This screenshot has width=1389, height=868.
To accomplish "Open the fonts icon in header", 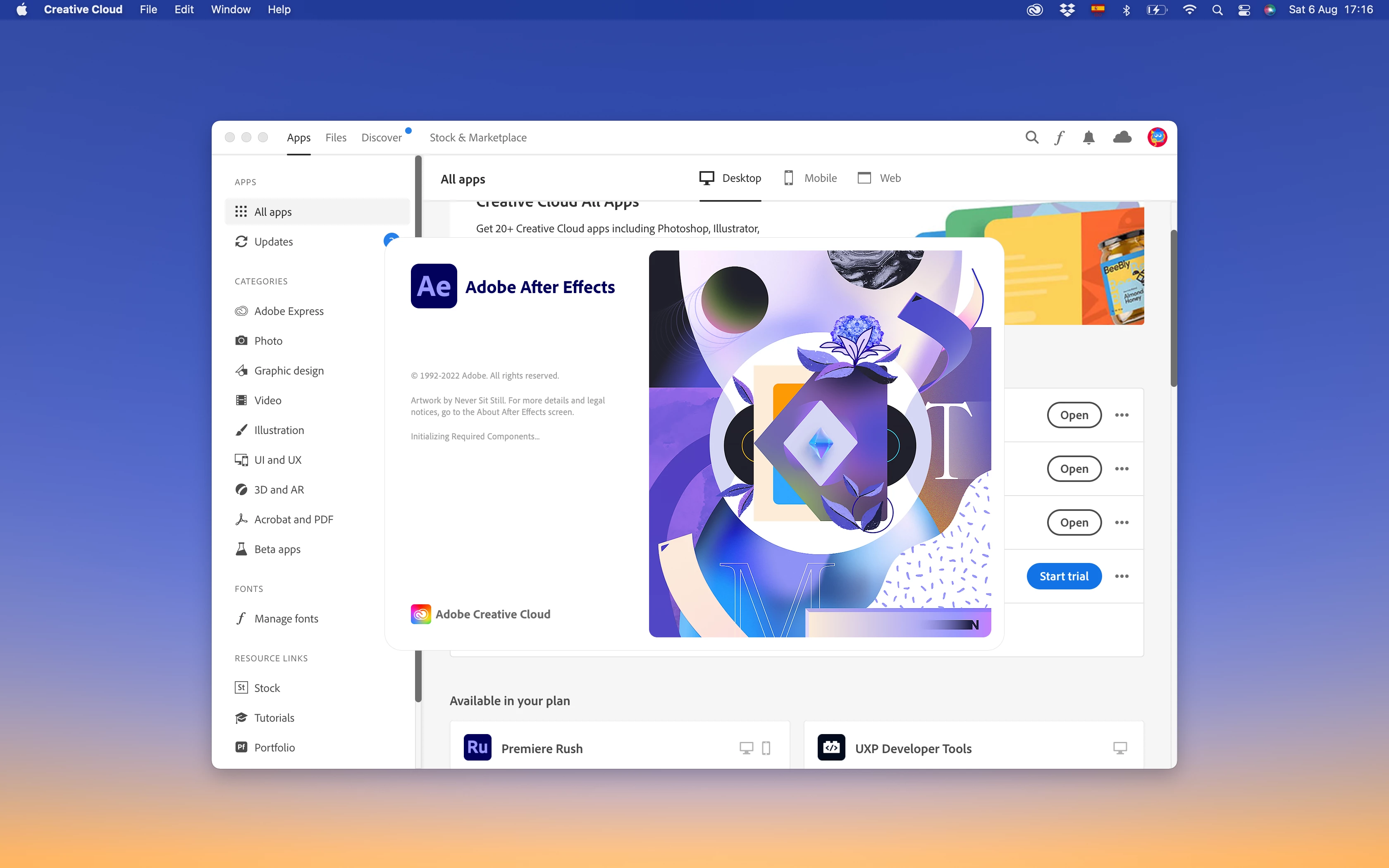I will pyautogui.click(x=1060, y=137).
